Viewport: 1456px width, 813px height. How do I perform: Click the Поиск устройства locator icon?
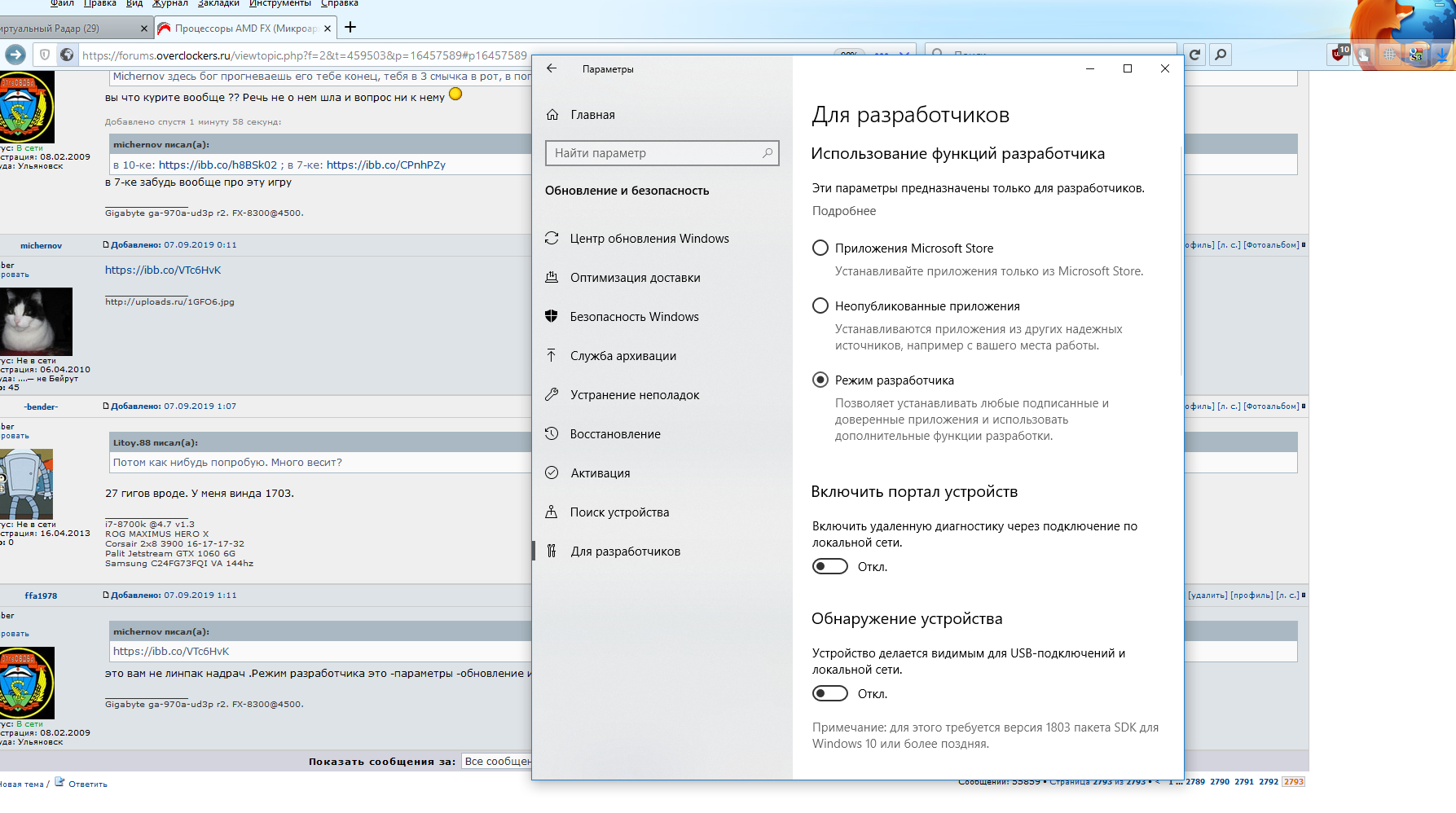click(x=552, y=512)
